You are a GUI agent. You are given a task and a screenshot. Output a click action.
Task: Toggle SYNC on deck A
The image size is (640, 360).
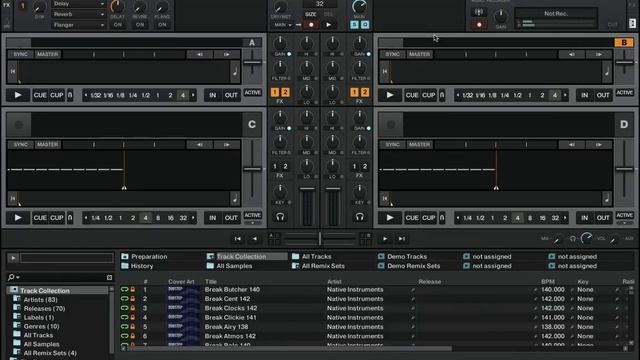coord(20,54)
